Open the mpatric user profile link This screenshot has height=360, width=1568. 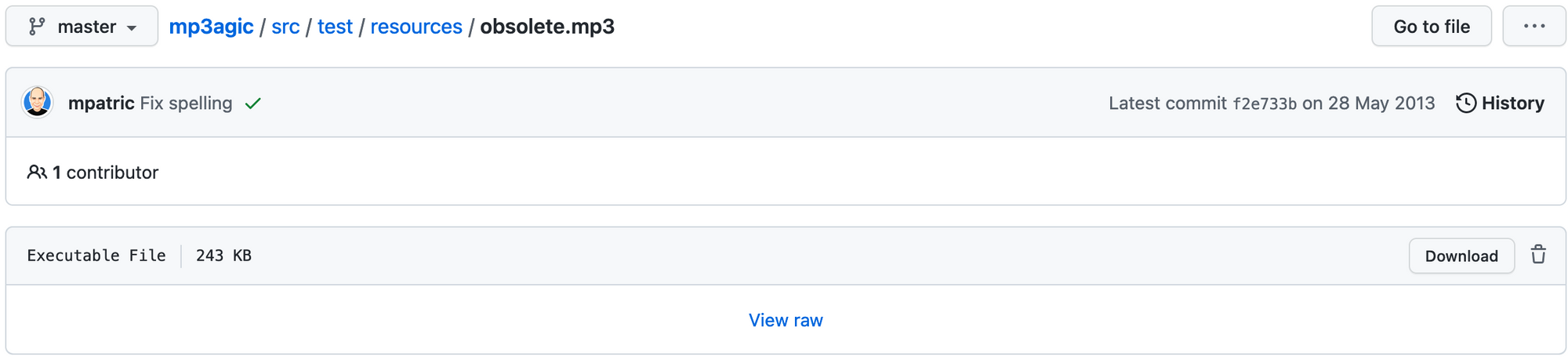click(101, 104)
